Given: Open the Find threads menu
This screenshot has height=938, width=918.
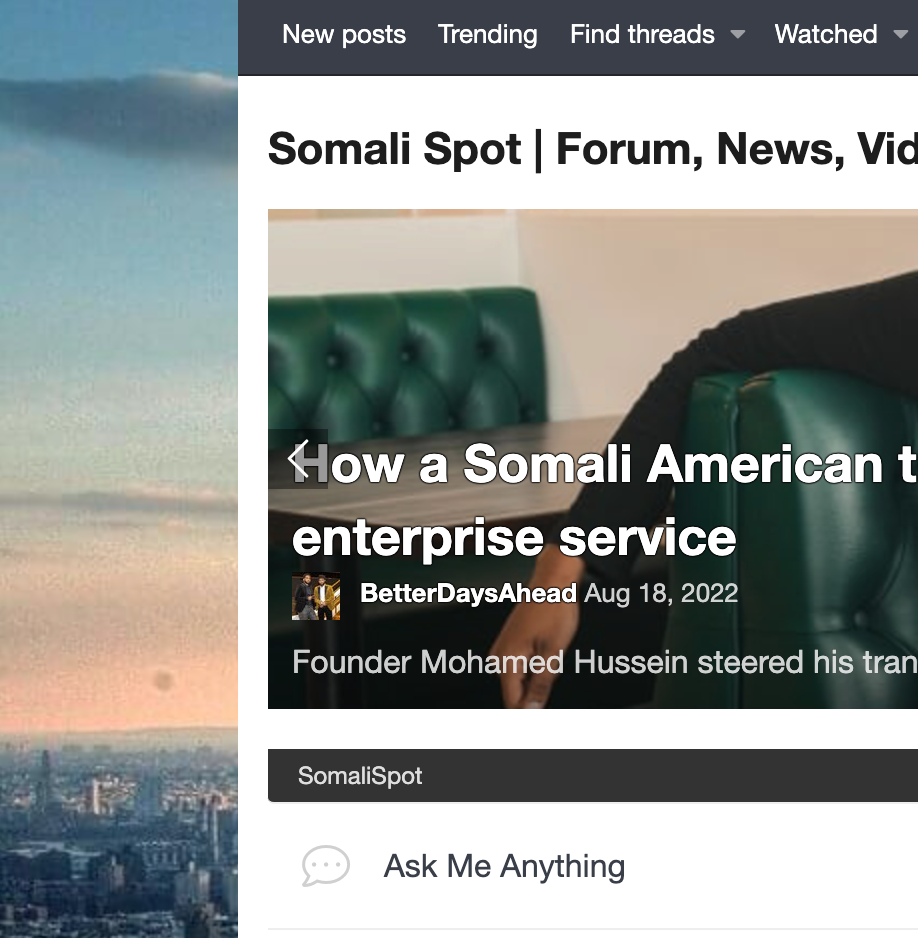Looking at the screenshot, I should 642,34.
